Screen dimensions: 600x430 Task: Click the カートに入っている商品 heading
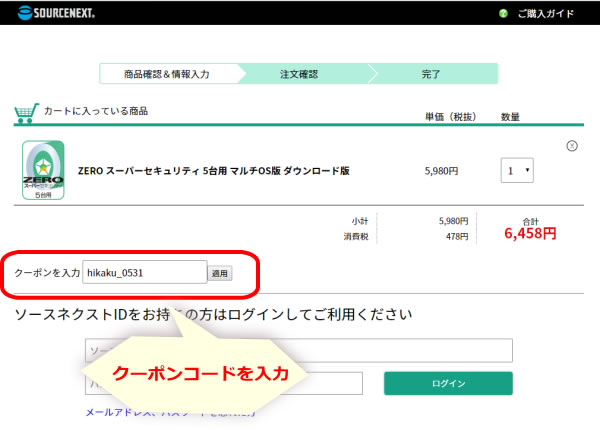point(96,111)
